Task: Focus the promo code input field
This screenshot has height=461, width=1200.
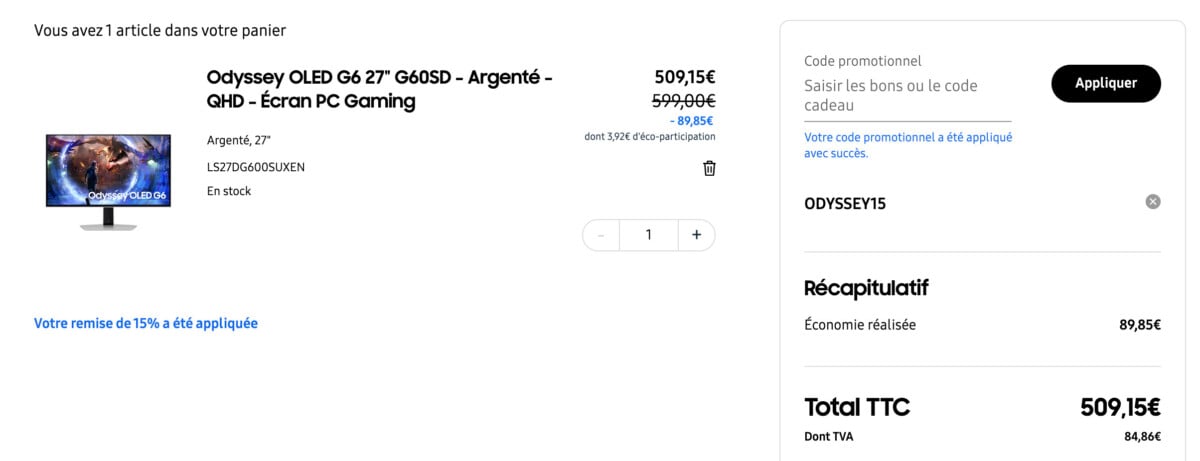Action: click(x=907, y=96)
